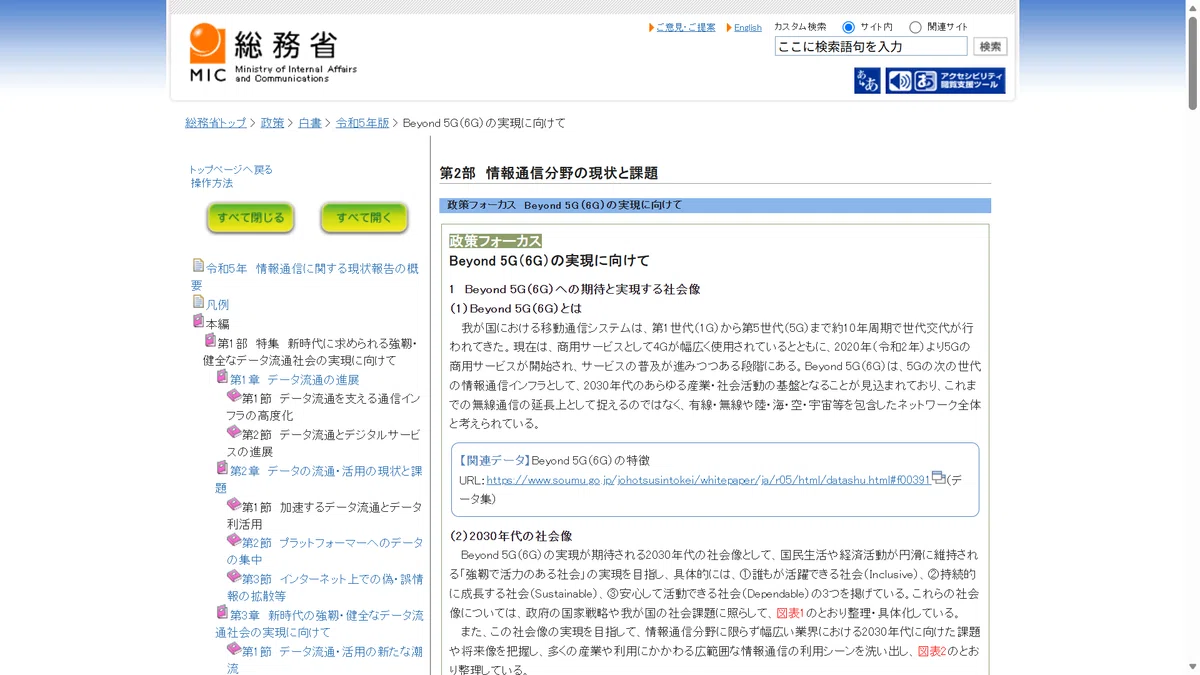Expand 第2章 データの流通・活用の現状と課題
Image resolution: width=1200 pixels, height=675 pixels.
(x=319, y=479)
